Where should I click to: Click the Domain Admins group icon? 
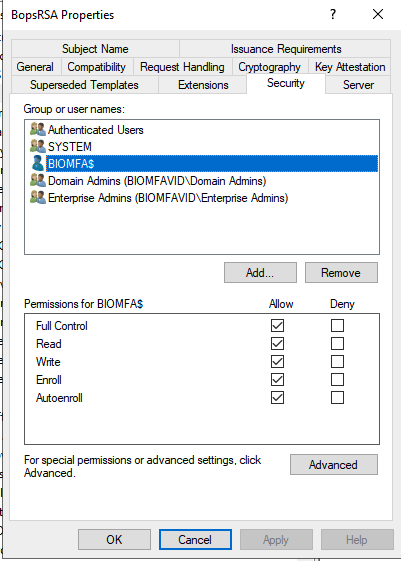[38, 180]
